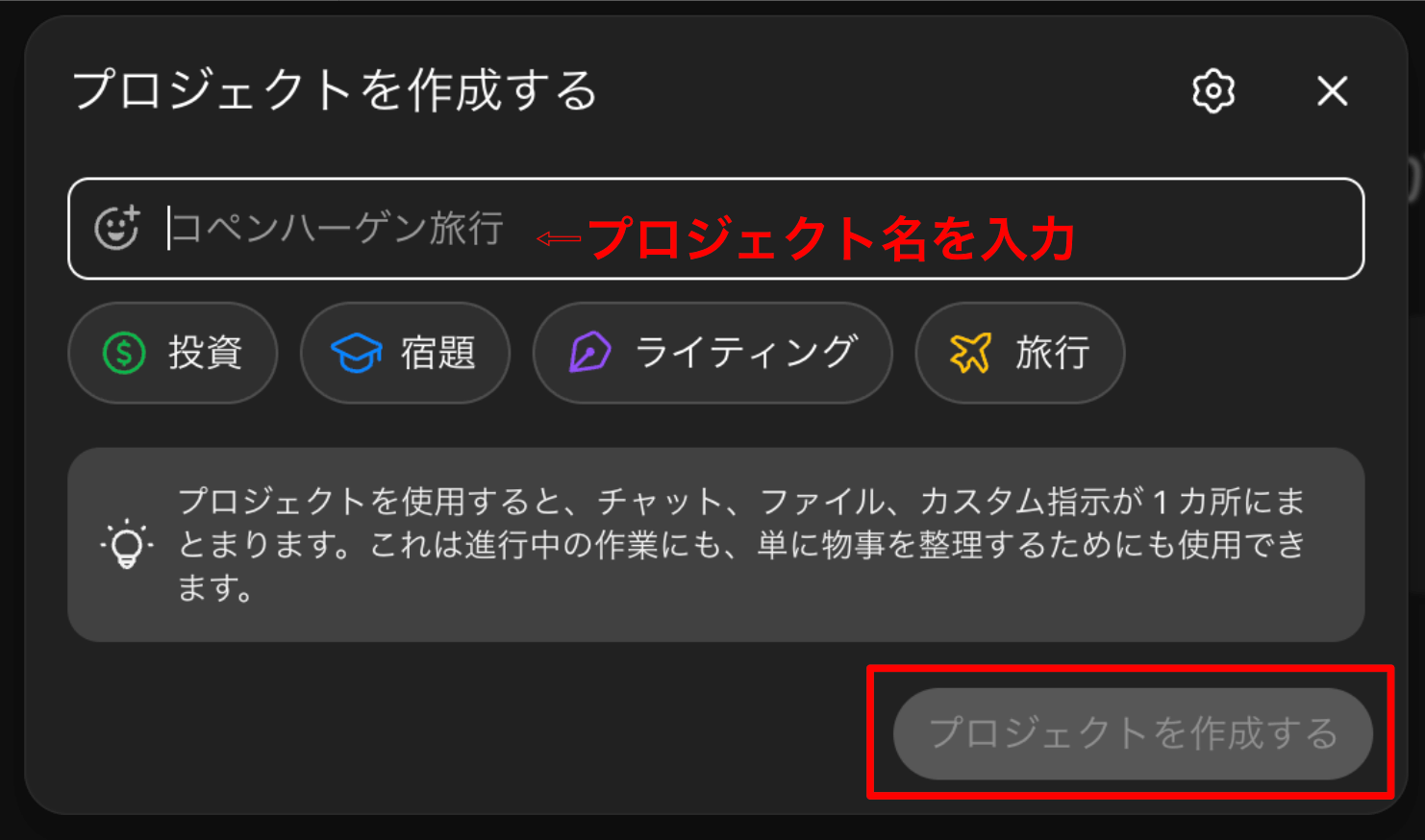Image resolution: width=1425 pixels, height=840 pixels.
Task: Select the 宿題 category chip label
Action: point(437,353)
